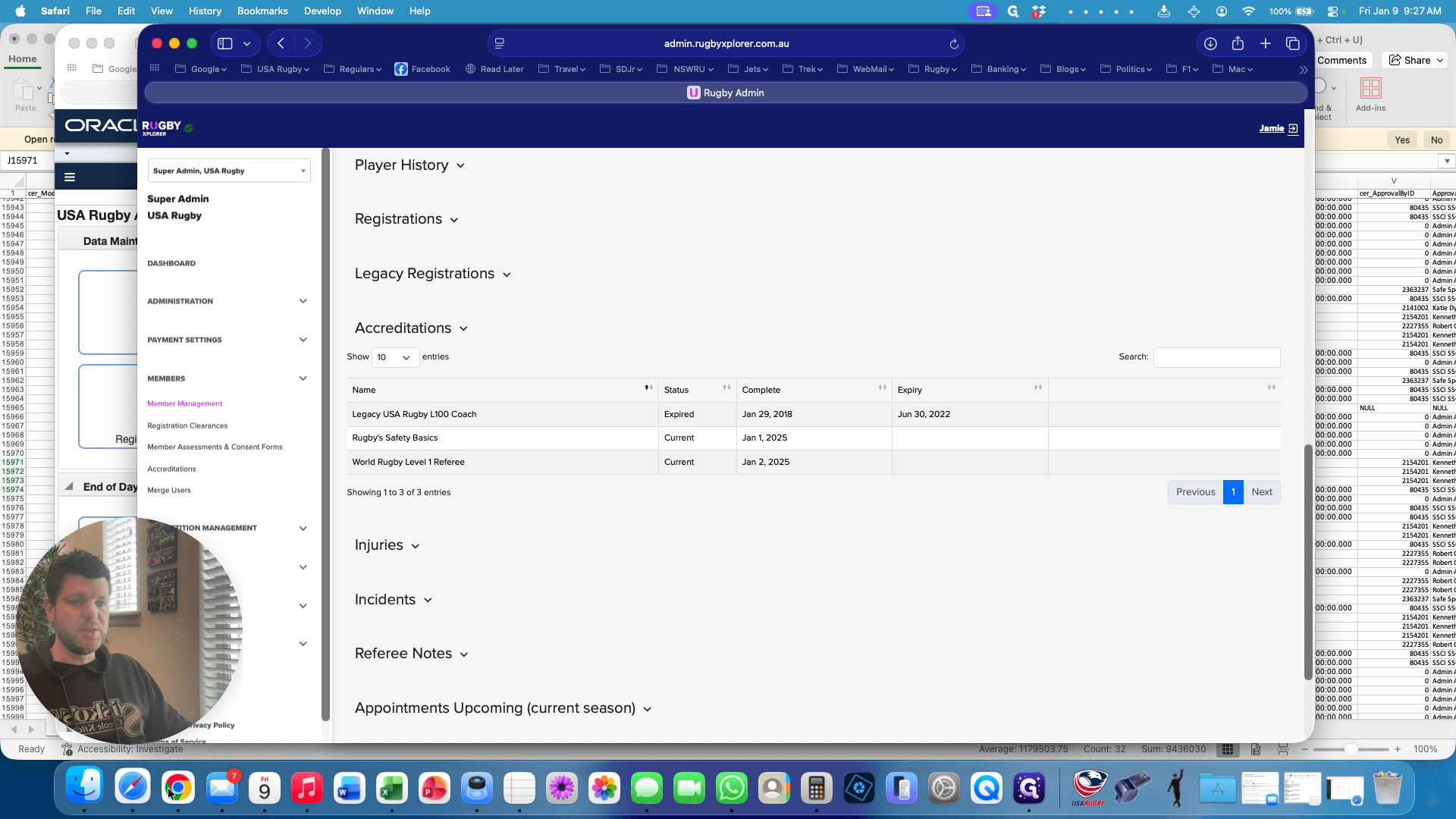Open Safari downloads icon
This screenshot has height=819, width=1456.
pos(1210,44)
